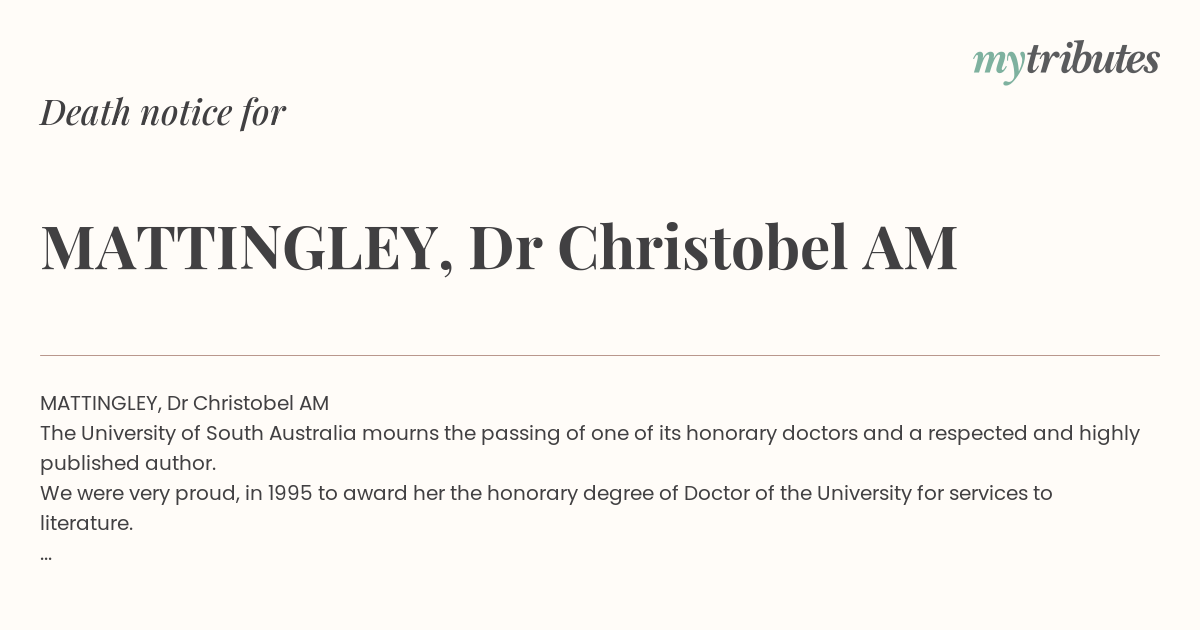This screenshot has width=1200, height=630.
Task: Click the green "my" part of the logo
Action: click(x=999, y=65)
